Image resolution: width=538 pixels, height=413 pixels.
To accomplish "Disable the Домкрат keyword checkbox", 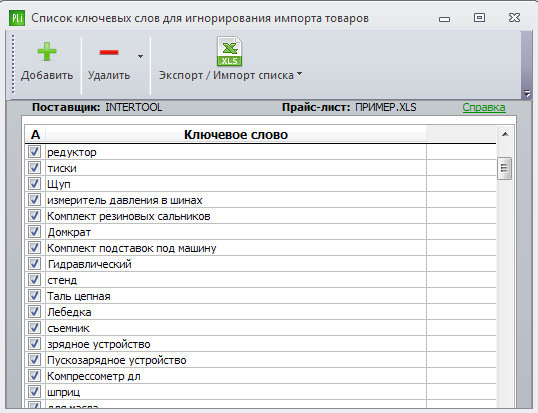I will (x=34, y=232).
